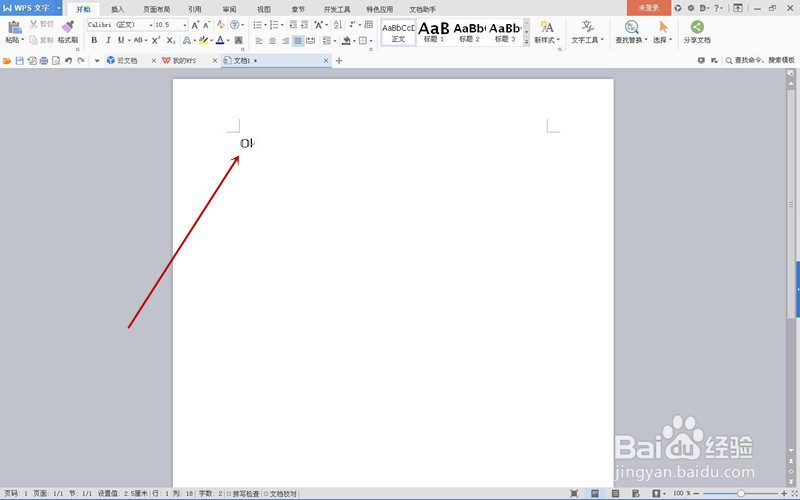The width and height of the screenshot is (800, 500).
Task: Click the open folder icon in quick toolbar
Action: pyautogui.click(x=7, y=61)
